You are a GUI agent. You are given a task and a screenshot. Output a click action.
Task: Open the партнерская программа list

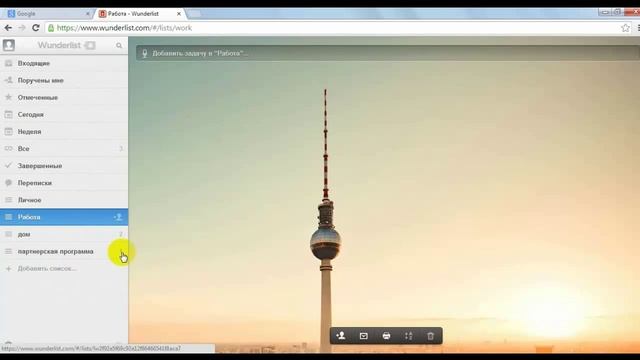click(x=64, y=251)
